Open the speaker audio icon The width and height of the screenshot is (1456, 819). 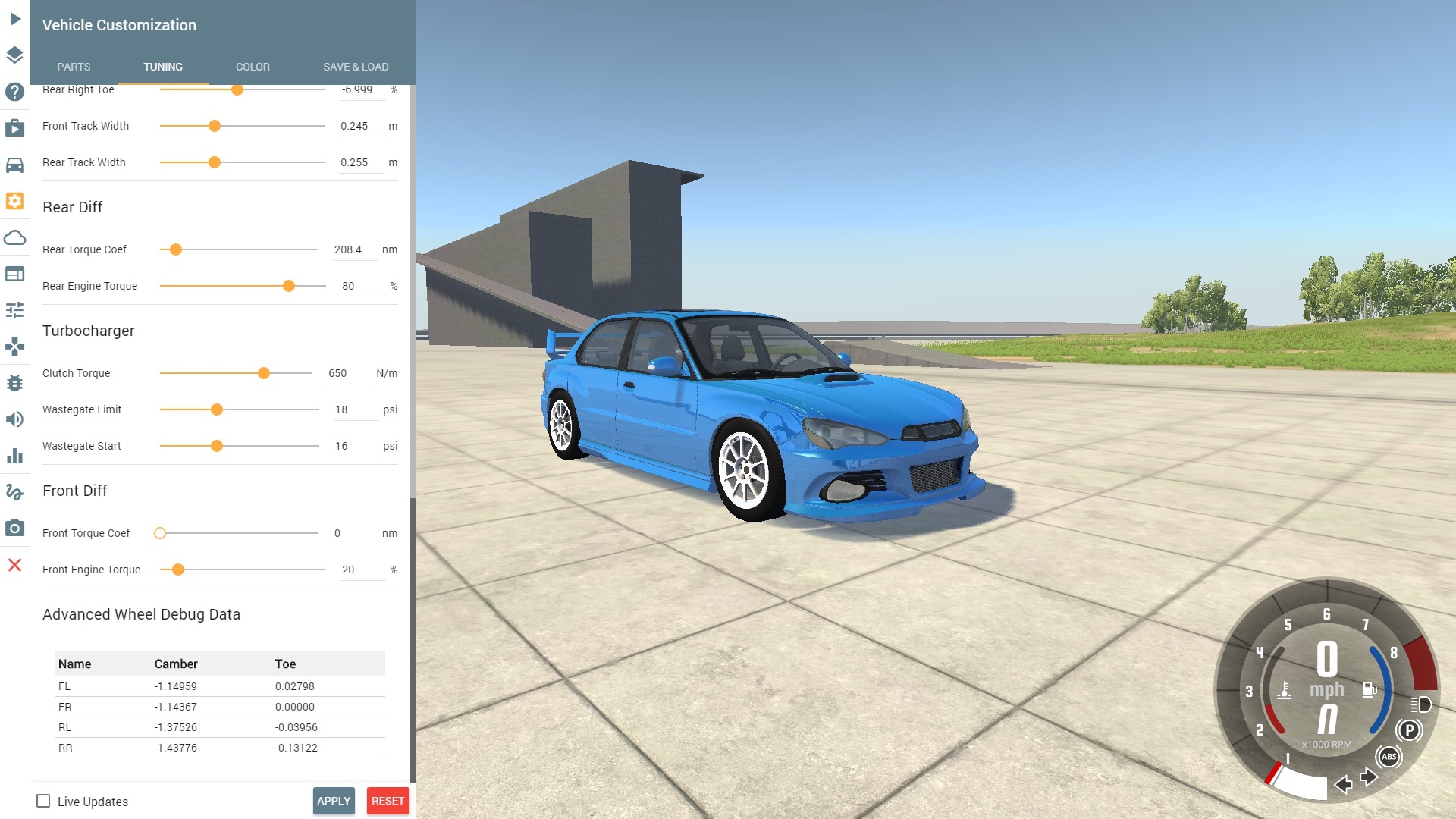14,419
